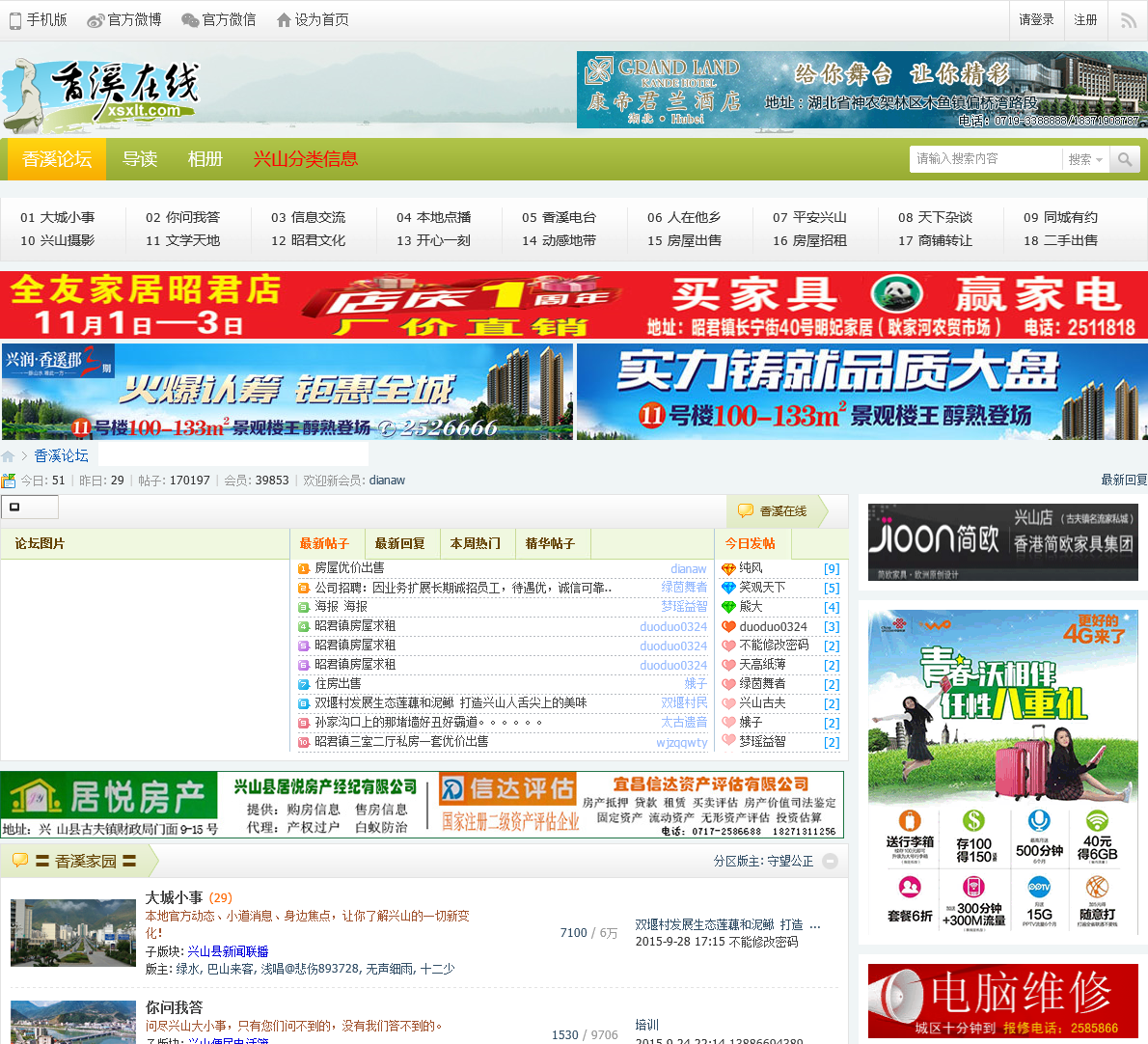Screen dimensions: 1148x1044
Task: Open the 01 大城小事 board link
Action: coord(58,217)
